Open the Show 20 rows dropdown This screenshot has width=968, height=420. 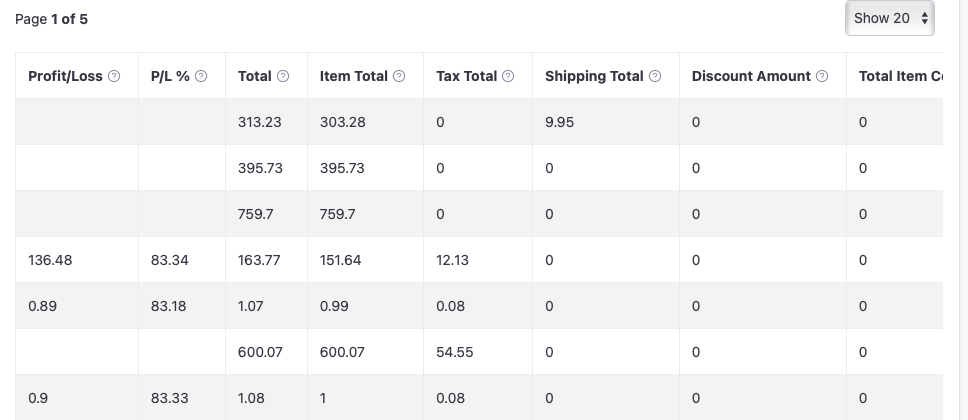tap(890, 18)
